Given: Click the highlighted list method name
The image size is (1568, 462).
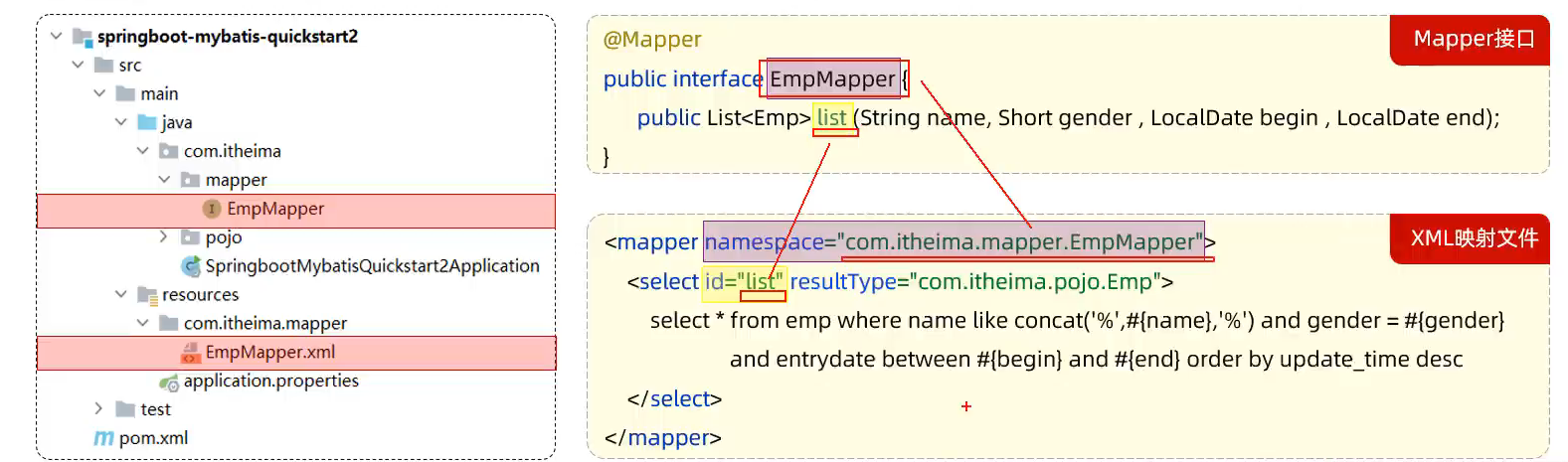Looking at the screenshot, I should tap(832, 117).
